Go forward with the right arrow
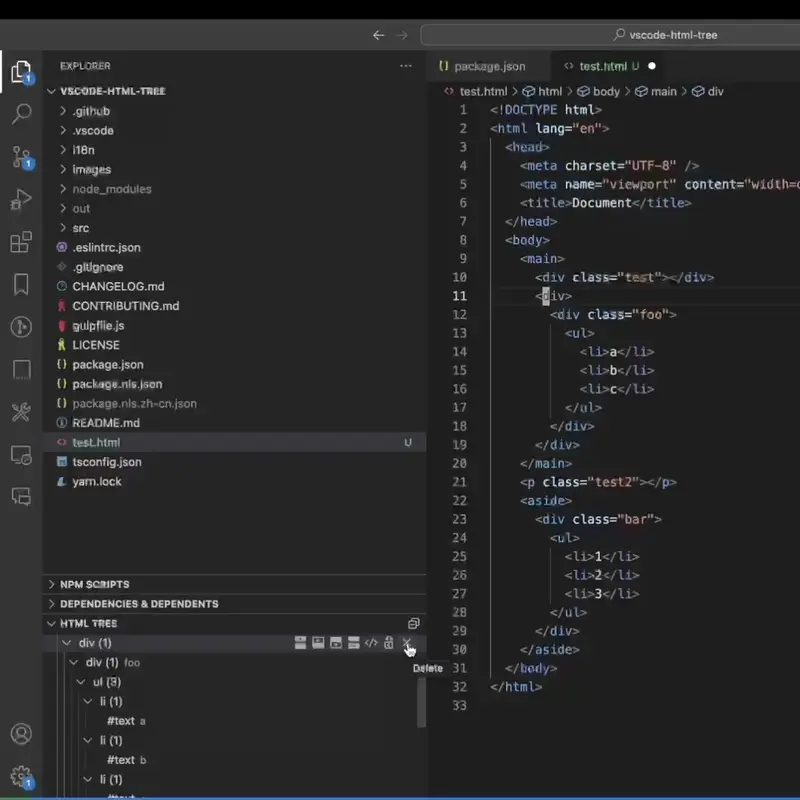 (x=402, y=35)
